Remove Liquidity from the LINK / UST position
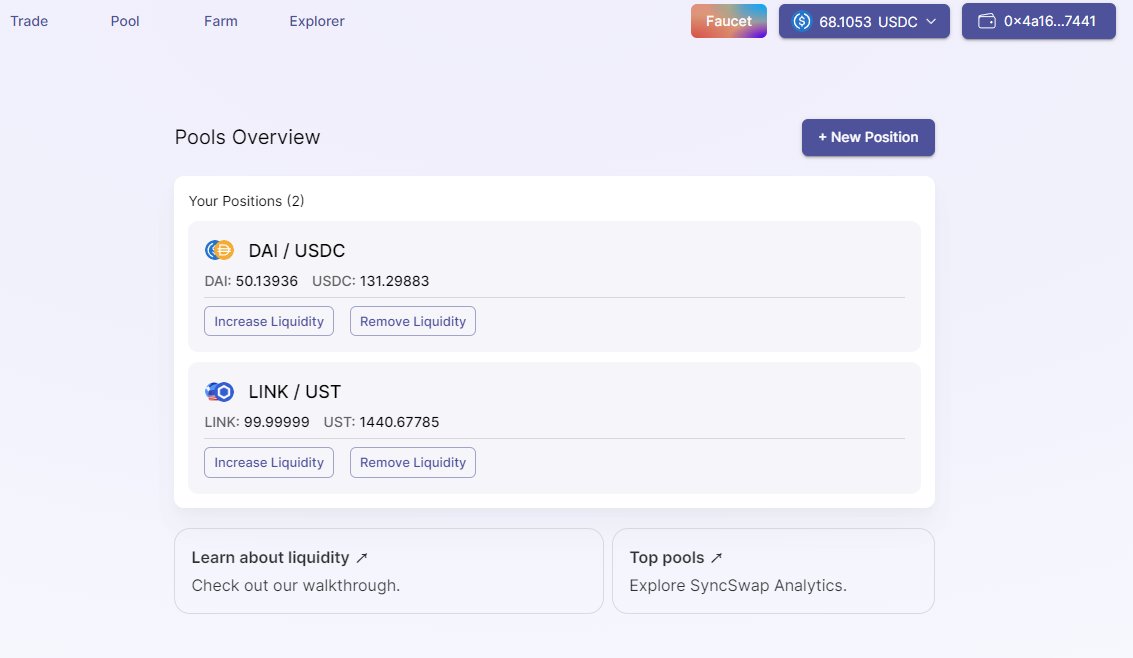The height and width of the screenshot is (658, 1133). click(413, 462)
